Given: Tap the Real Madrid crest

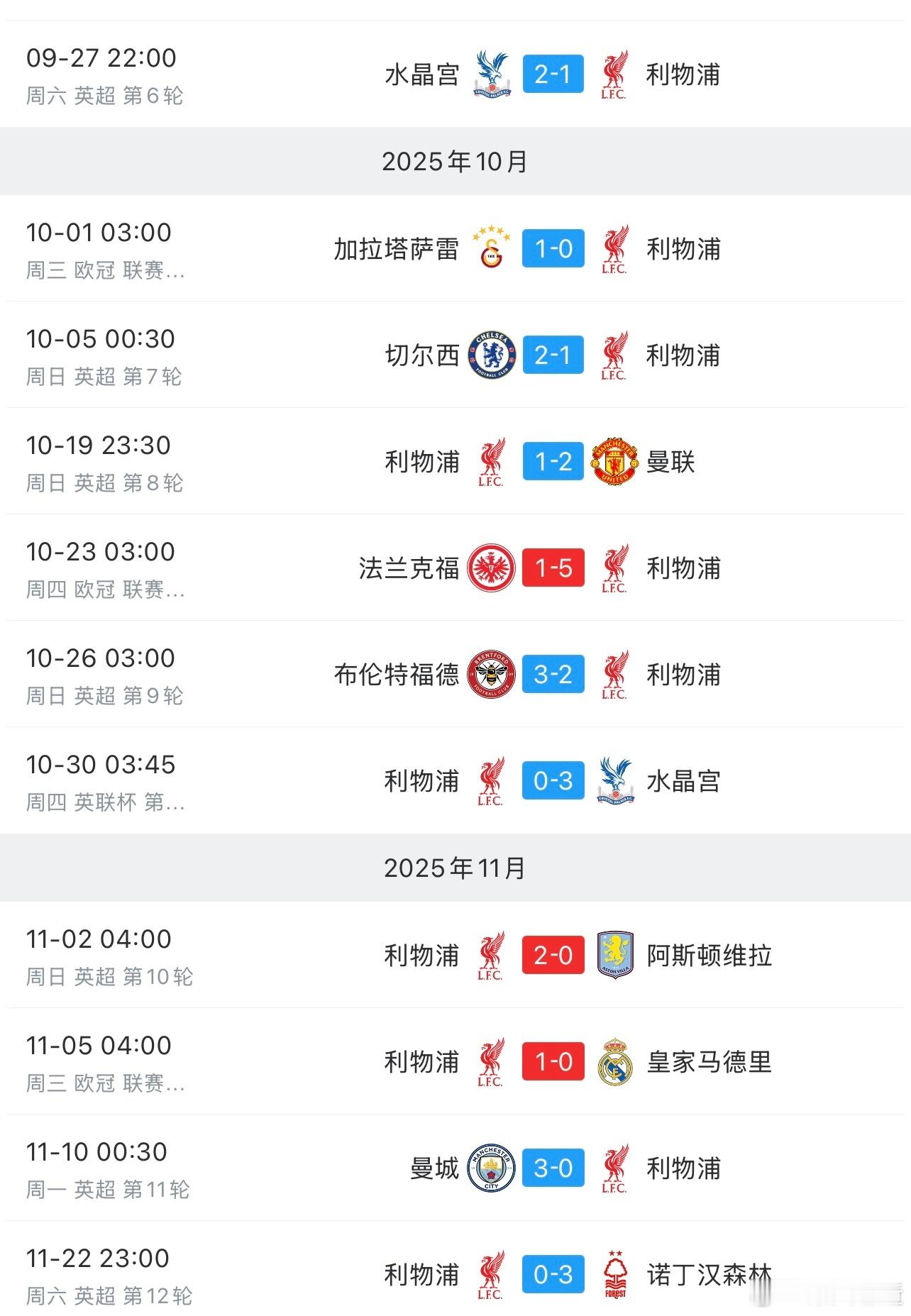Looking at the screenshot, I should (614, 1061).
